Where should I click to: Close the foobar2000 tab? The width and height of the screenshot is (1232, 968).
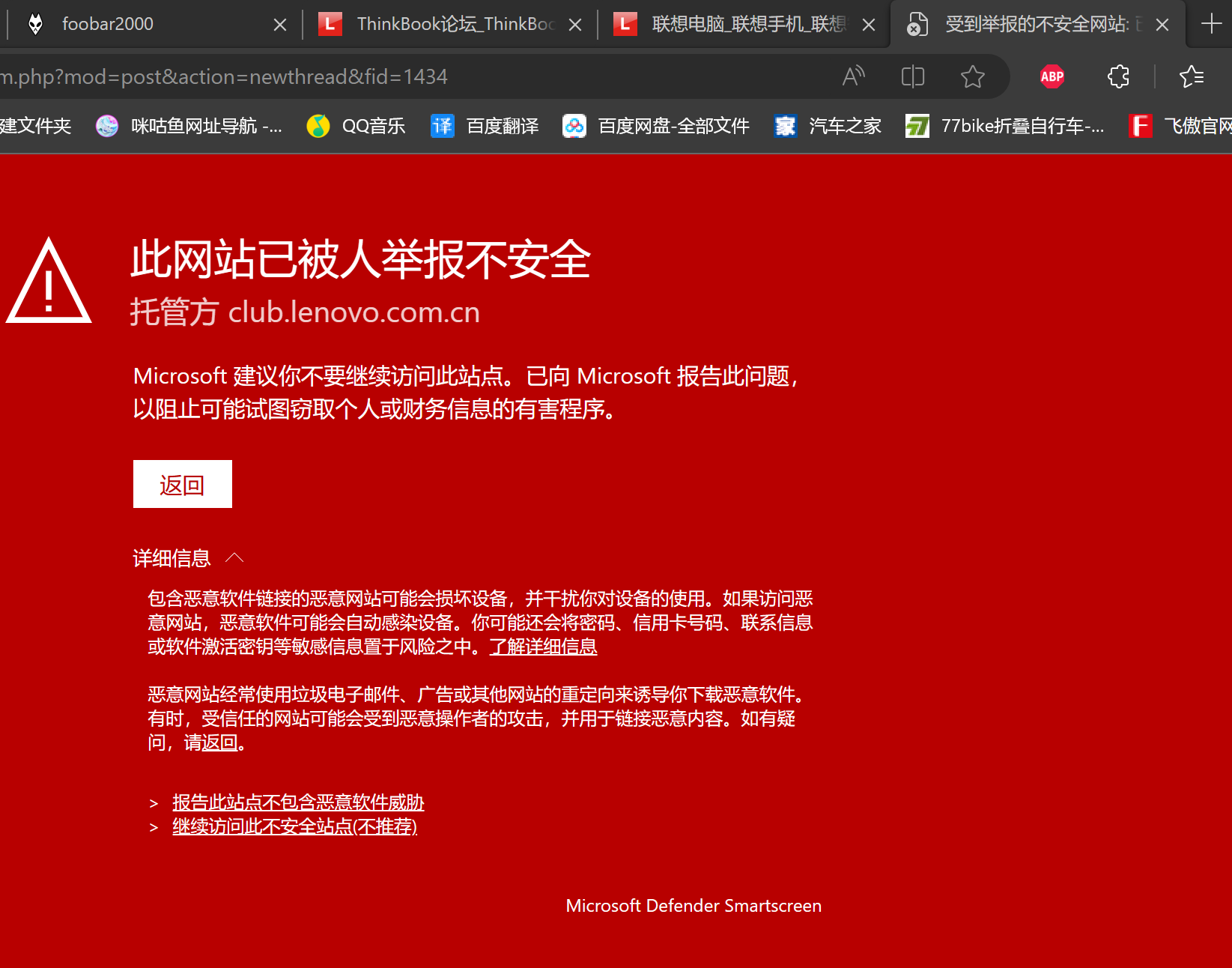(280, 25)
